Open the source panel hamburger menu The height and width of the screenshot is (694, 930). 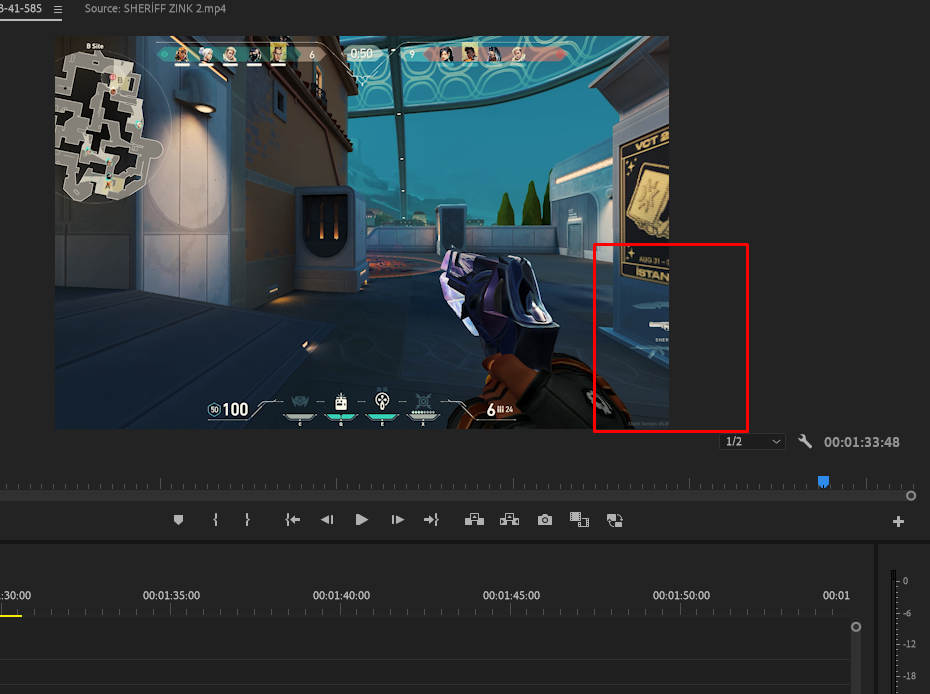tap(58, 9)
